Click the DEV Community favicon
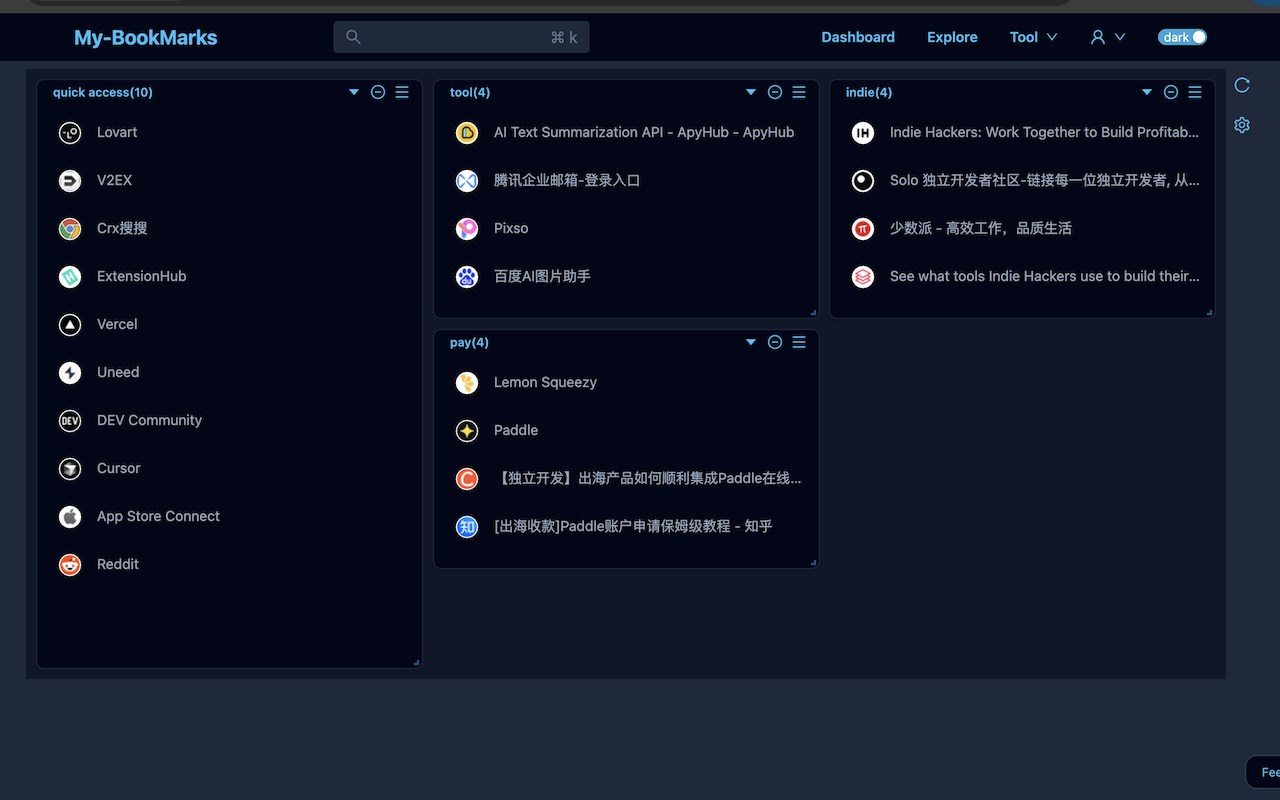The image size is (1280, 800). pos(70,420)
